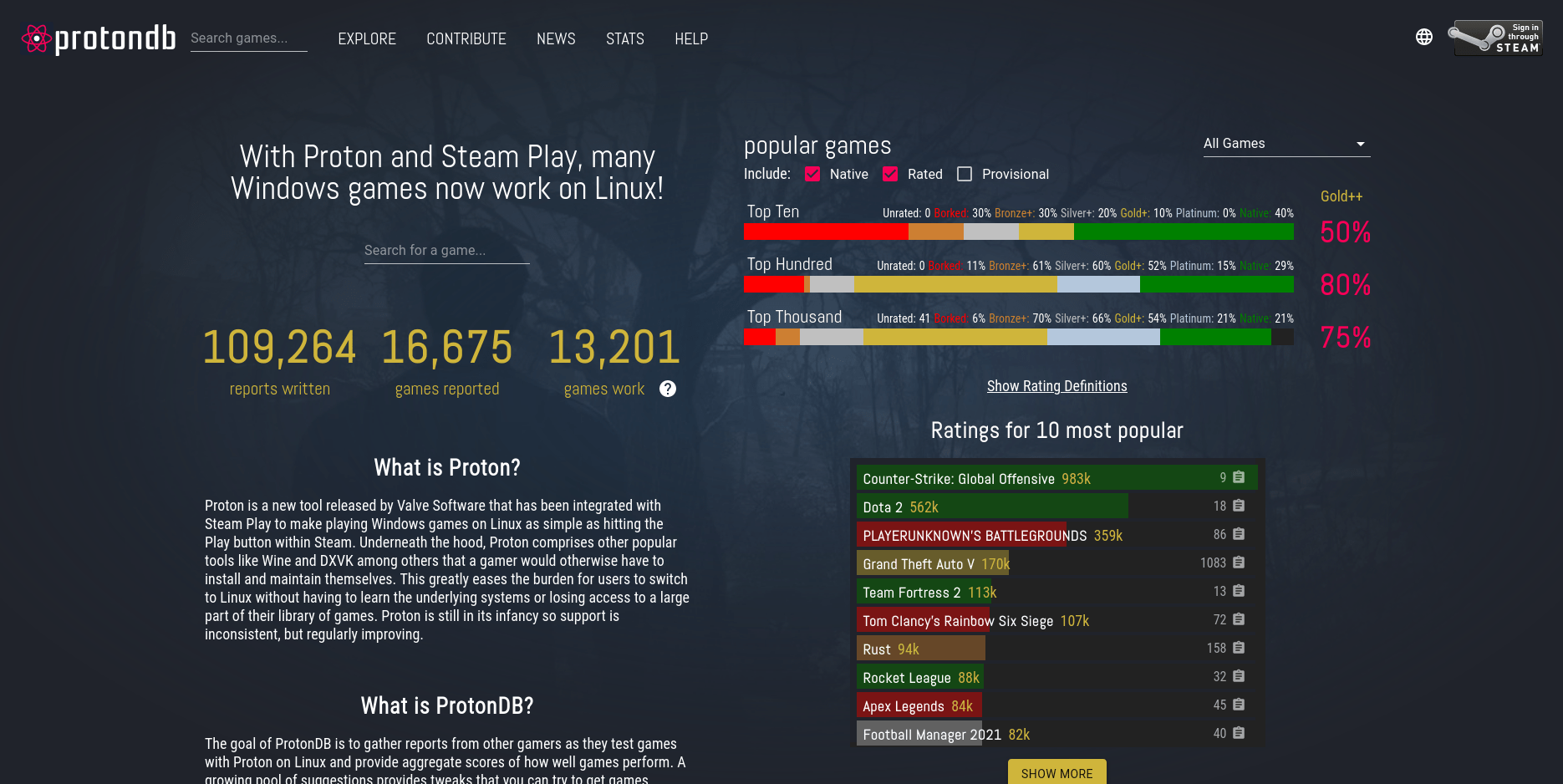Go to the Stats page

tap(624, 39)
